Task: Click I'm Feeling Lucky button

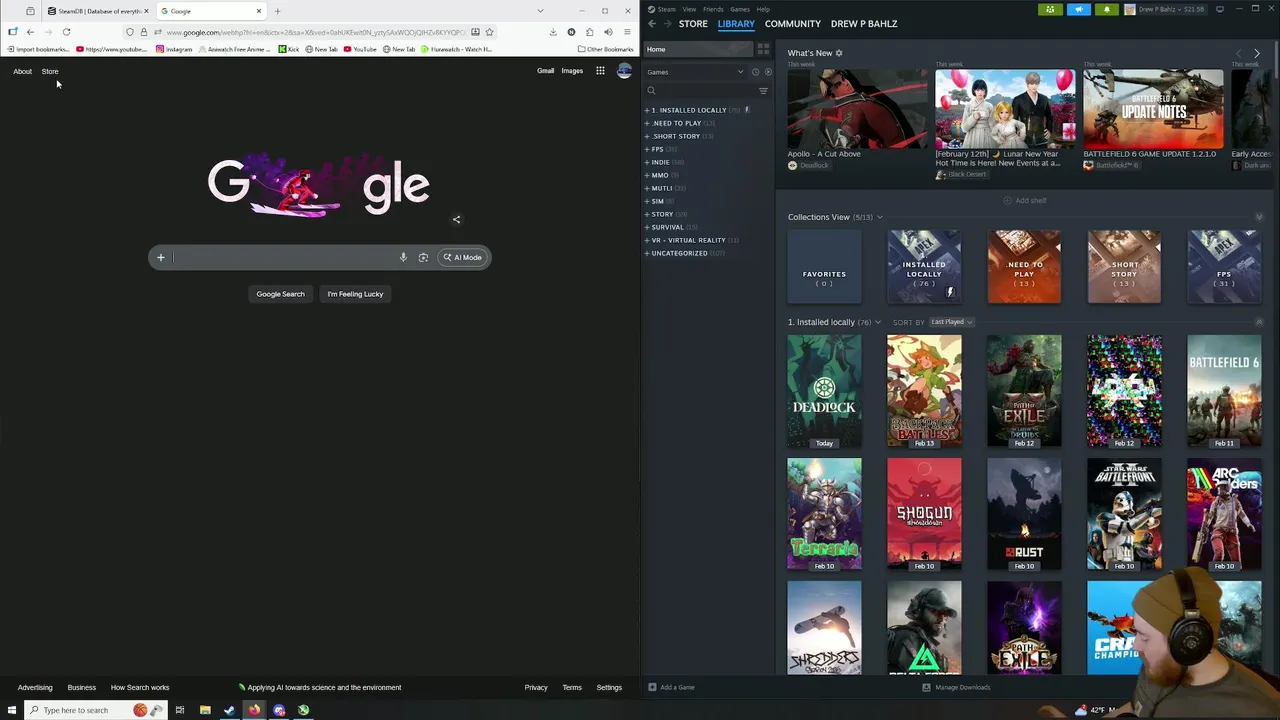Action: pos(355,294)
